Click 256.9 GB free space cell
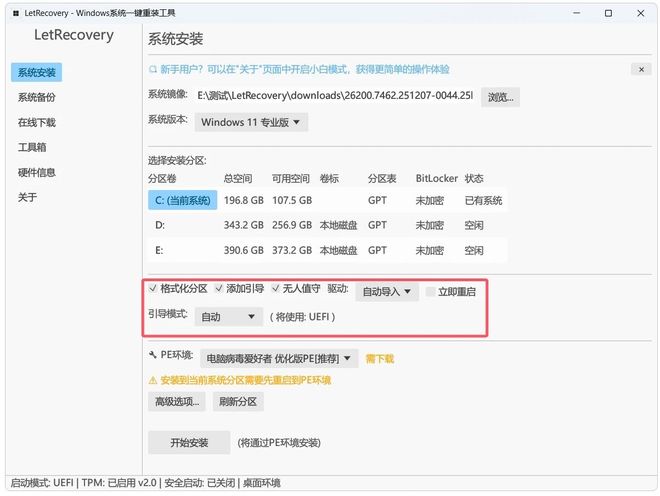Image resolution: width=660 pixels, height=496 pixels. [292, 225]
